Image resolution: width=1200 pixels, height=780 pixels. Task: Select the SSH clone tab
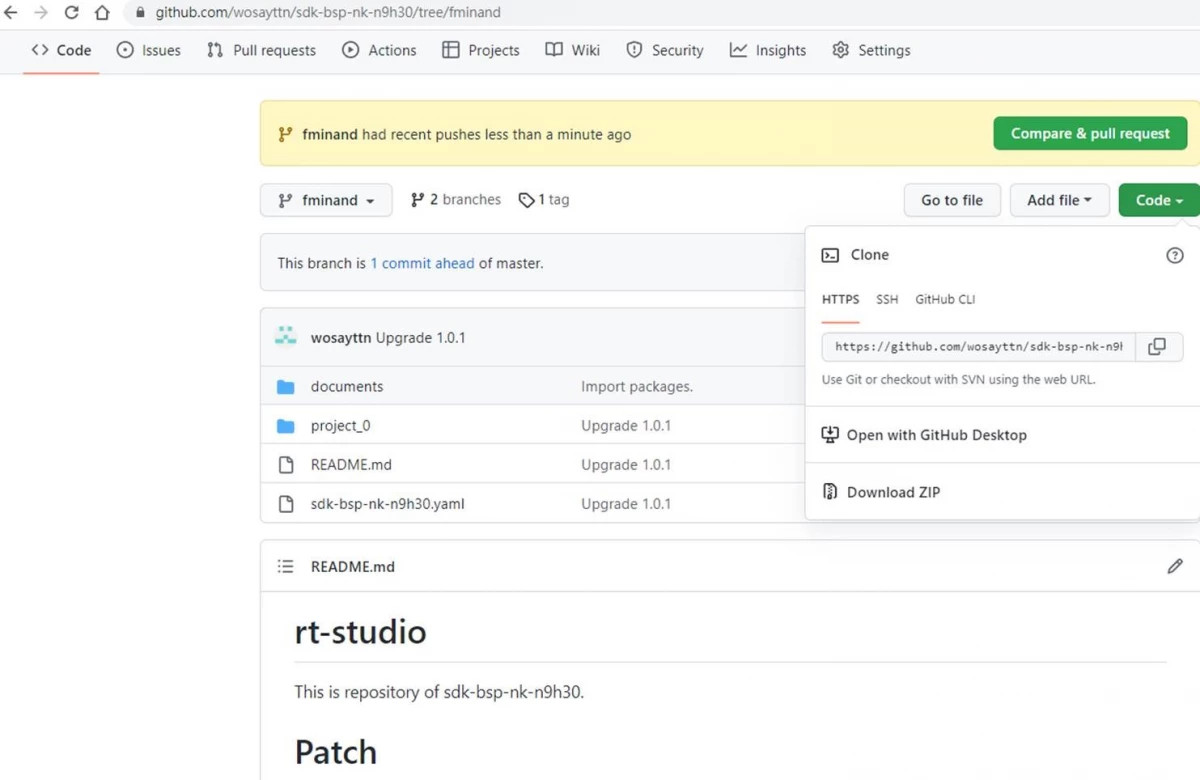click(887, 299)
